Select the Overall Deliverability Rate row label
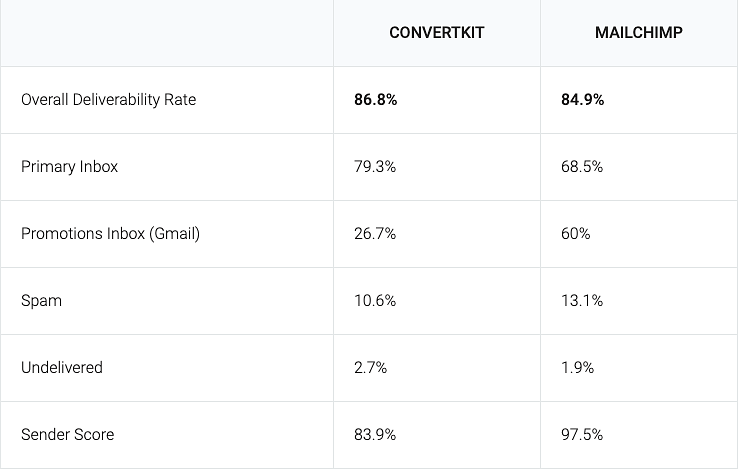740x470 pixels. (x=108, y=100)
